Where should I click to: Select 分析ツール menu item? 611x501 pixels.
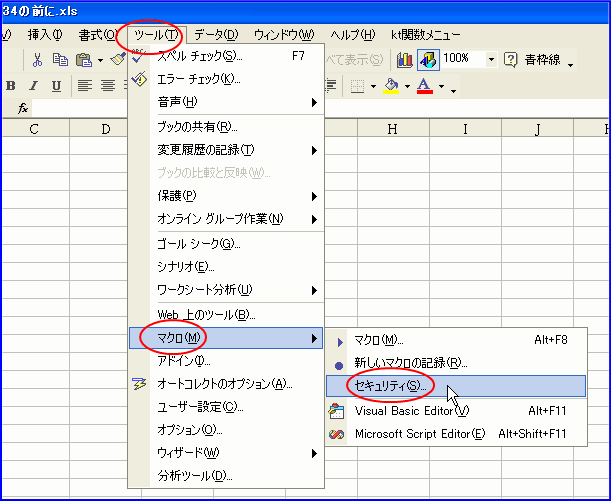(x=226, y=476)
